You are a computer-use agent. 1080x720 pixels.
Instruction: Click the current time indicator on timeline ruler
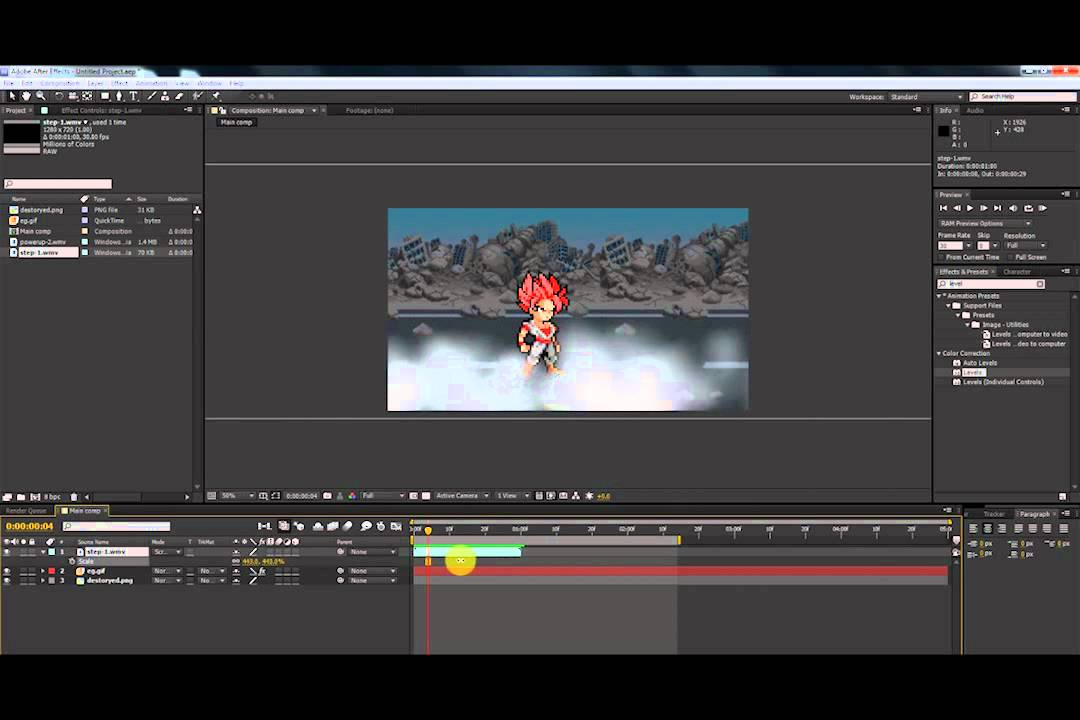428,530
